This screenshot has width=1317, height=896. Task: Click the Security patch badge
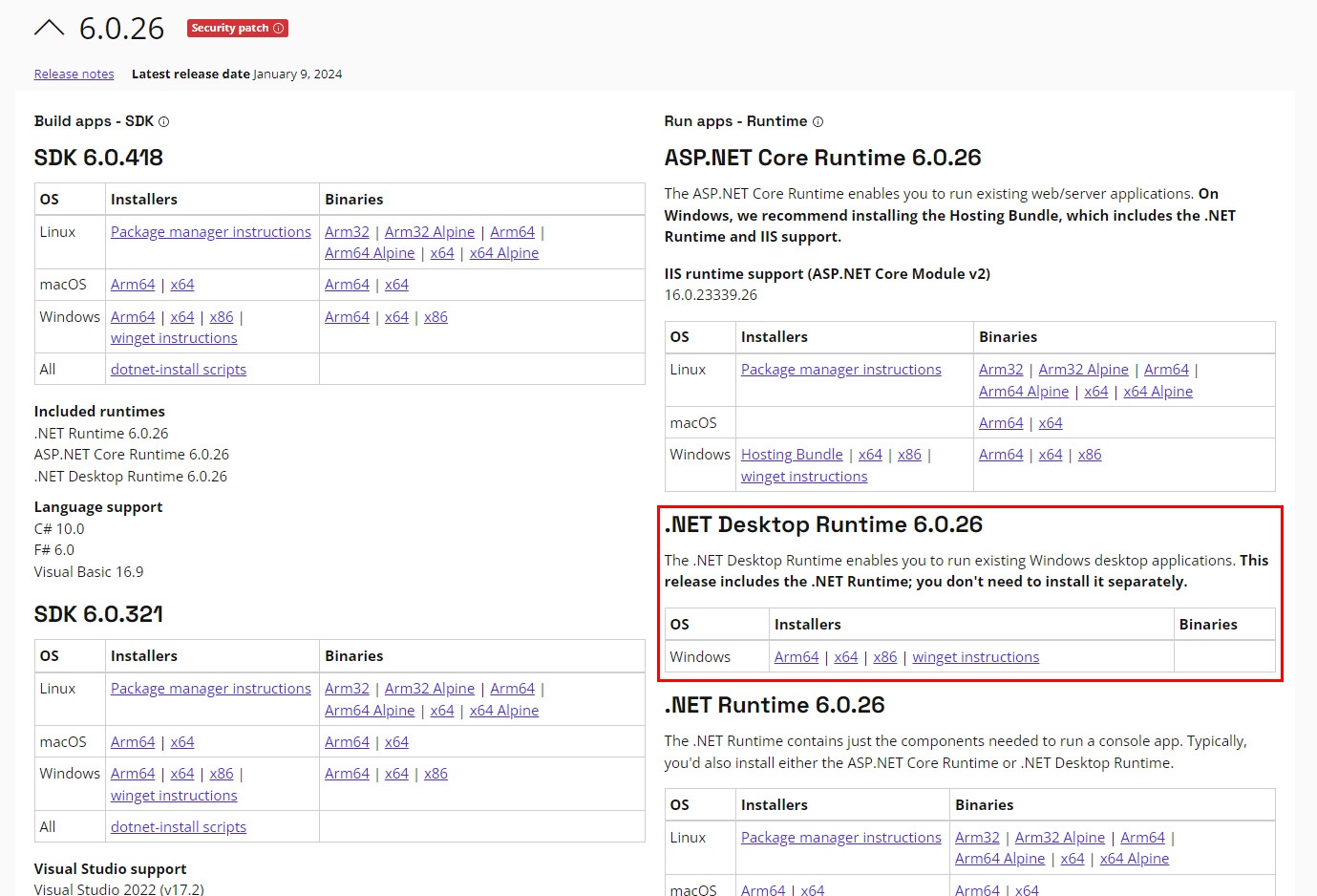pos(237,29)
